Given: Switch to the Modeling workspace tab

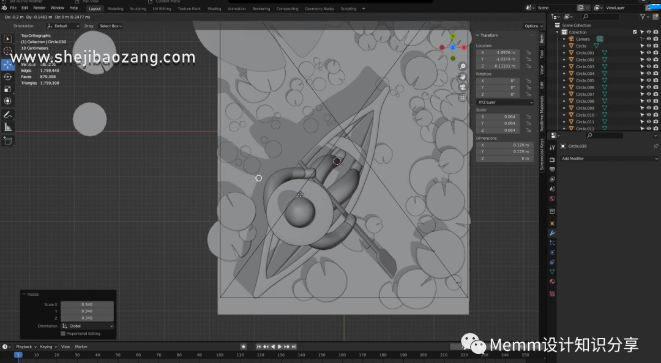Looking at the screenshot, I should click(x=115, y=8).
